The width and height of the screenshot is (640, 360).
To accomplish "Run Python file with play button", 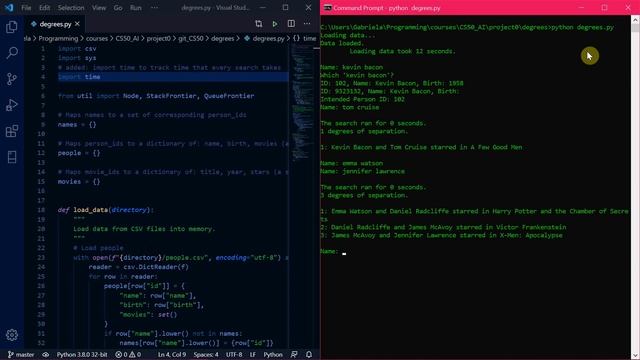I will click(x=275, y=24).
